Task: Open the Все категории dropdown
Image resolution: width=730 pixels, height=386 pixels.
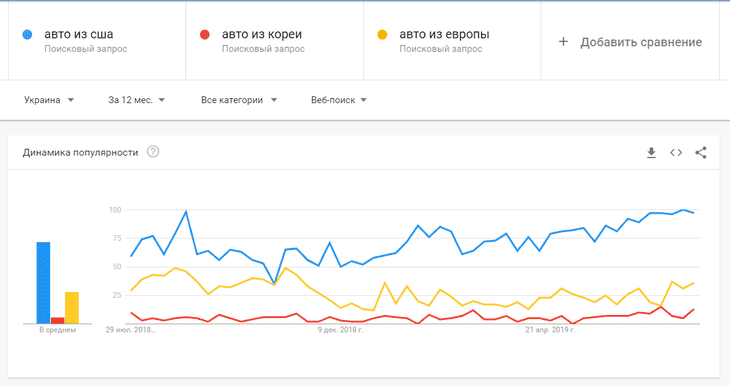Action: pyautogui.click(x=239, y=100)
